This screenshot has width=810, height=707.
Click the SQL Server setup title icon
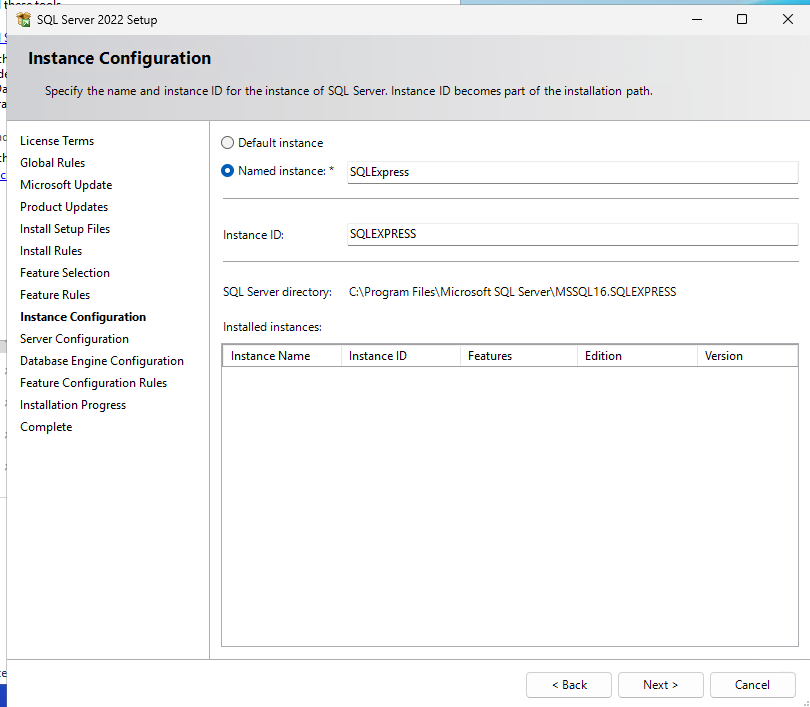click(x=23, y=20)
